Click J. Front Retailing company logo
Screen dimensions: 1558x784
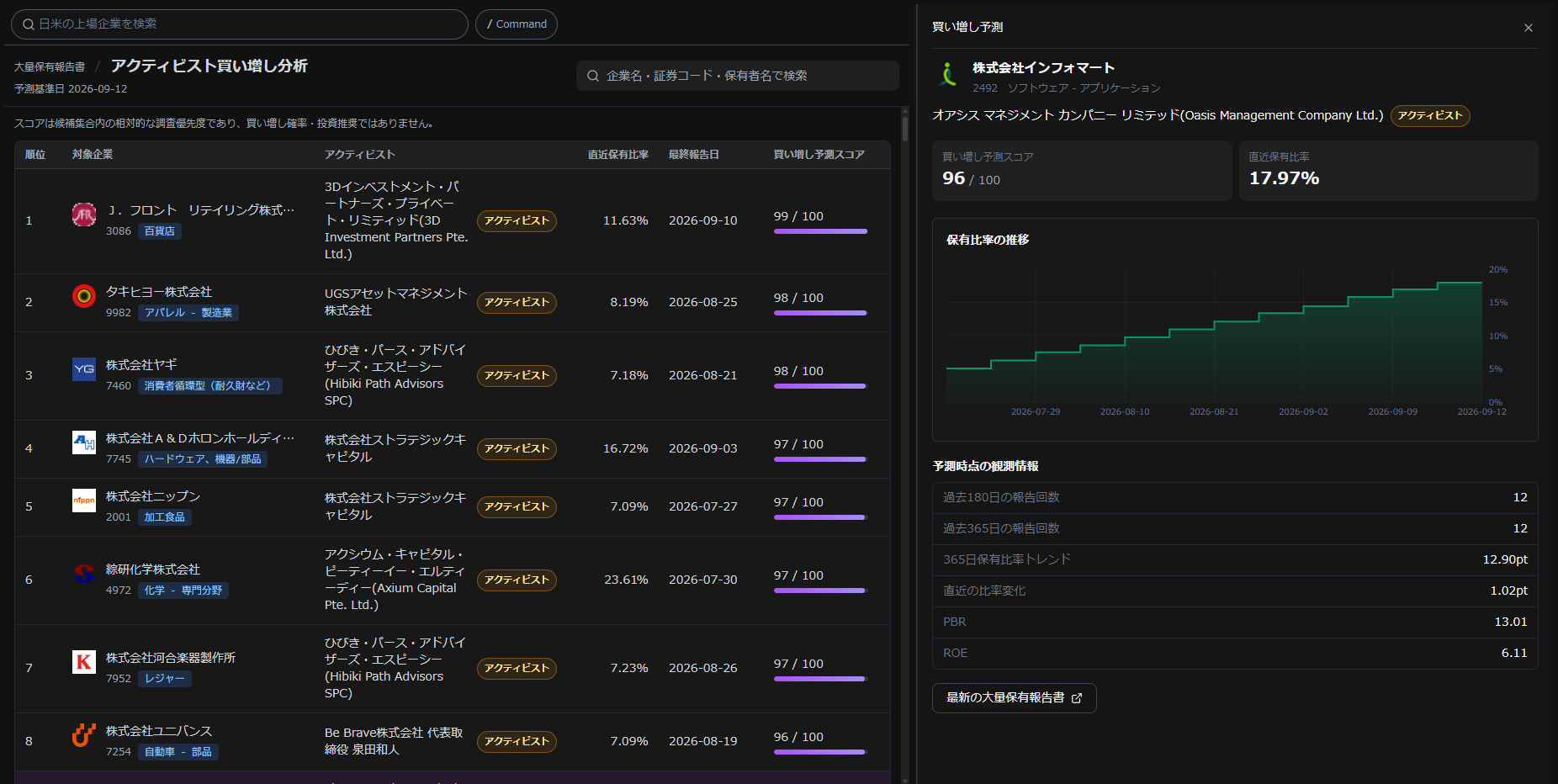(84, 215)
